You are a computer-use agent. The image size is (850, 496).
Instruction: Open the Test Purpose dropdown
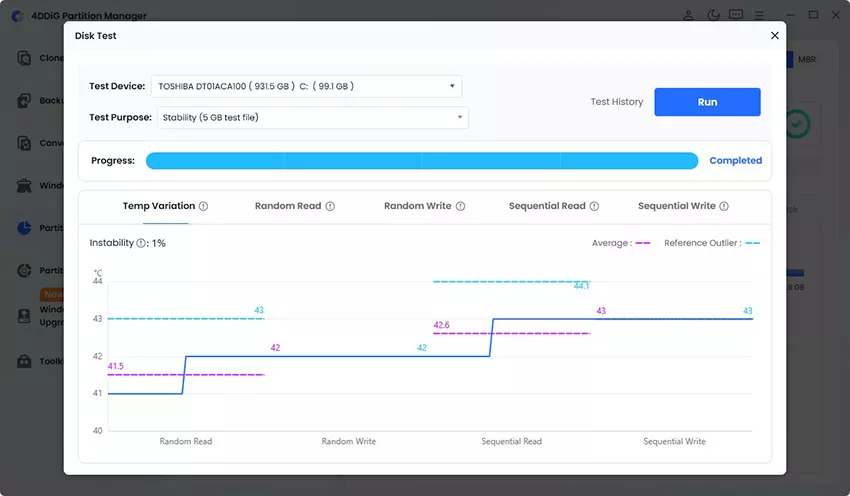[x=313, y=117]
